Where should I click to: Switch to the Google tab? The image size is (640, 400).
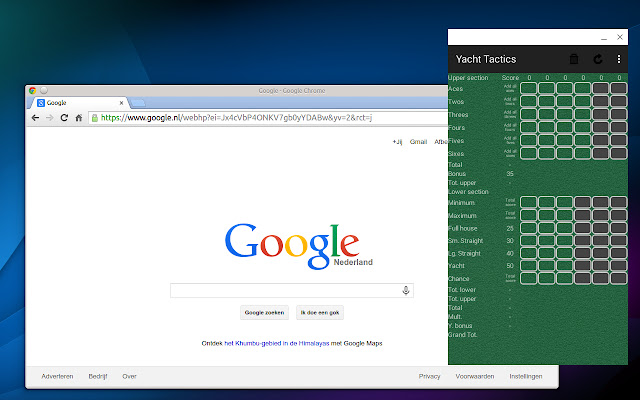[x=78, y=103]
